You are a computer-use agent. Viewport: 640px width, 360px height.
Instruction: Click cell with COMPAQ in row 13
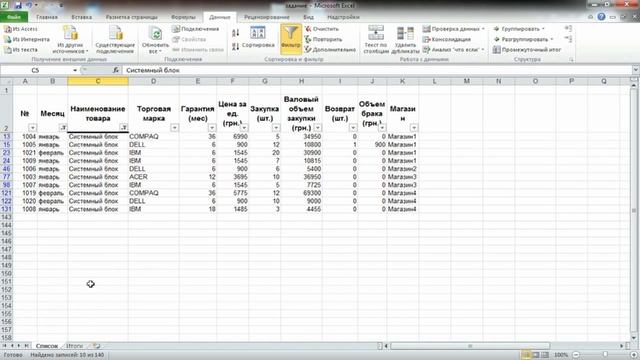pyautogui.click(x=153, y=136)
